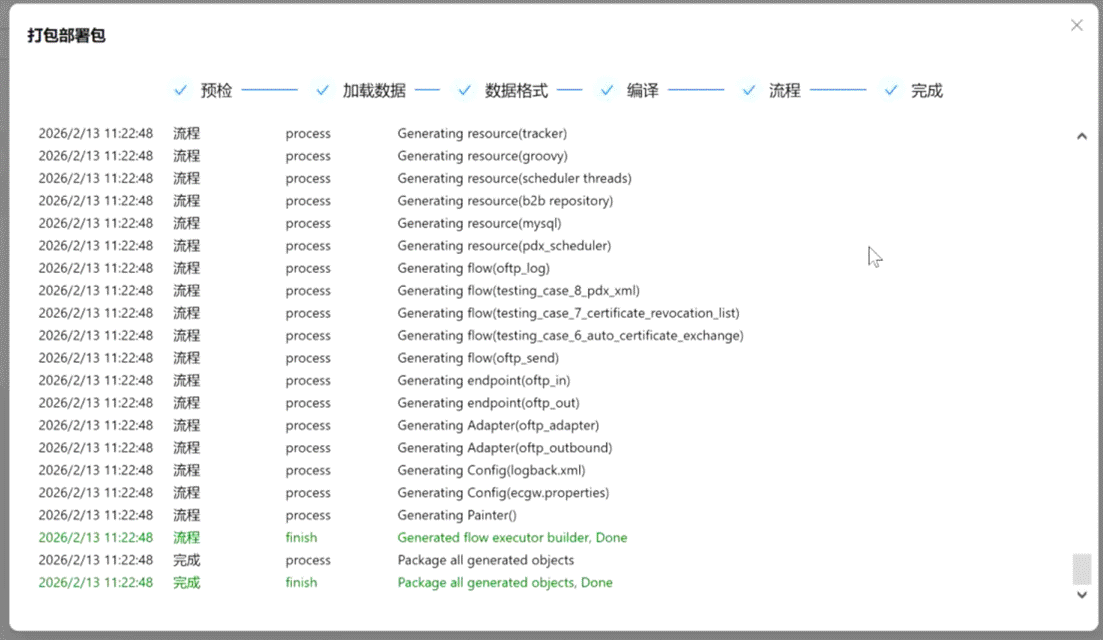Click the checkmark icon beside 流程 step

(x=749, y=90)
